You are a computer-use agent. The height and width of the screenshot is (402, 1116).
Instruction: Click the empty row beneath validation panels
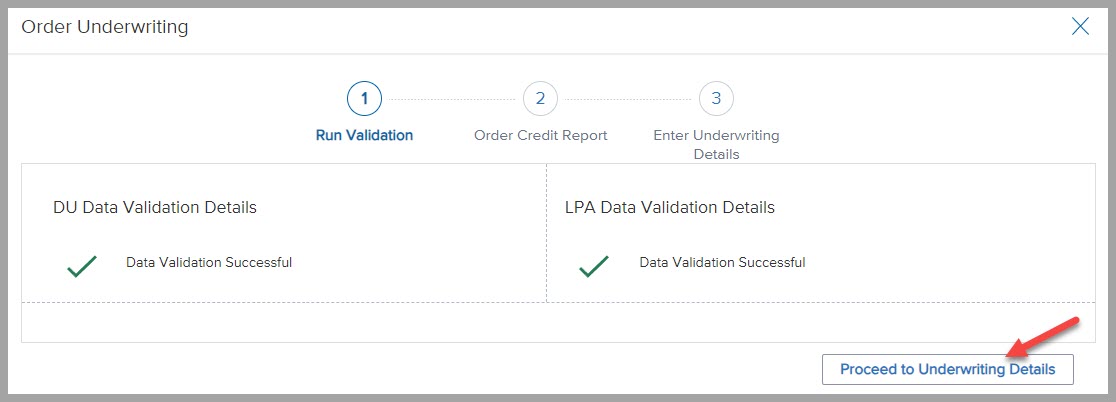tap(558, 322)
